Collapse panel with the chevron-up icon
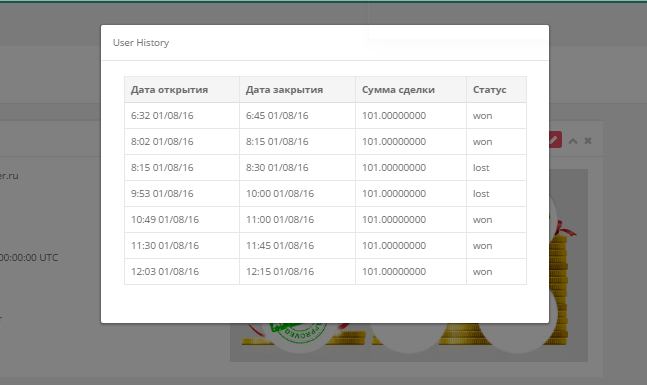Screen dimensions: 647x385 coord(573,141)
